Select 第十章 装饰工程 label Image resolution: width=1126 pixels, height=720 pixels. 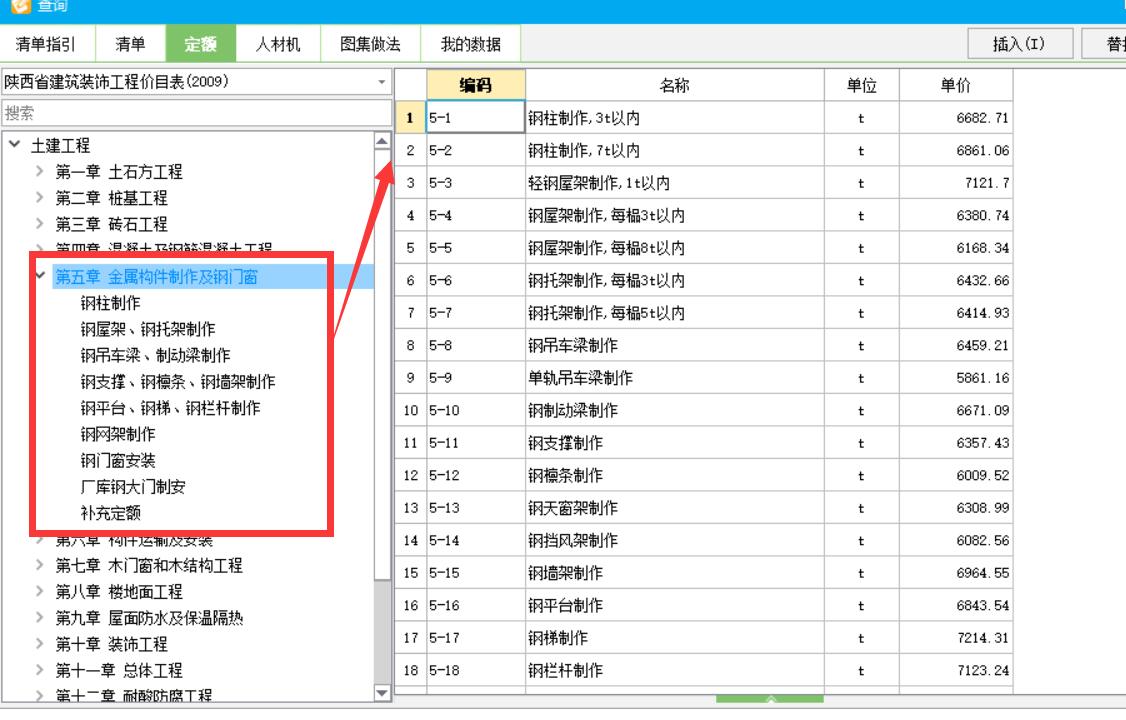tap(111, 645)
